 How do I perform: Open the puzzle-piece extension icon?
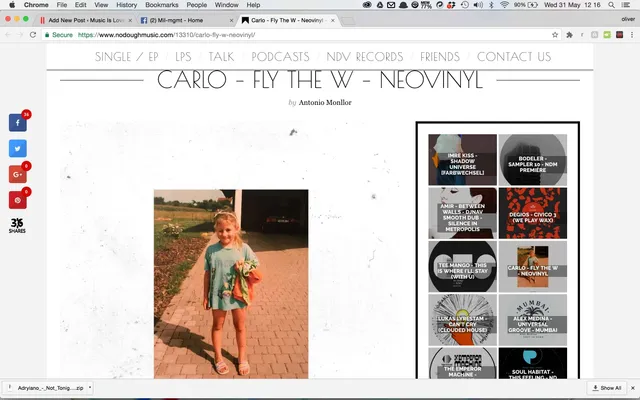(x=569, y=35)
